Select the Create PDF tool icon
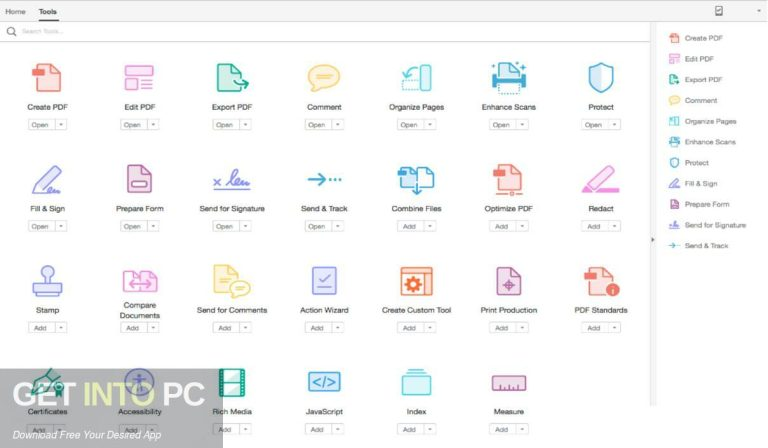768x448 pixels. coord(47,78)
